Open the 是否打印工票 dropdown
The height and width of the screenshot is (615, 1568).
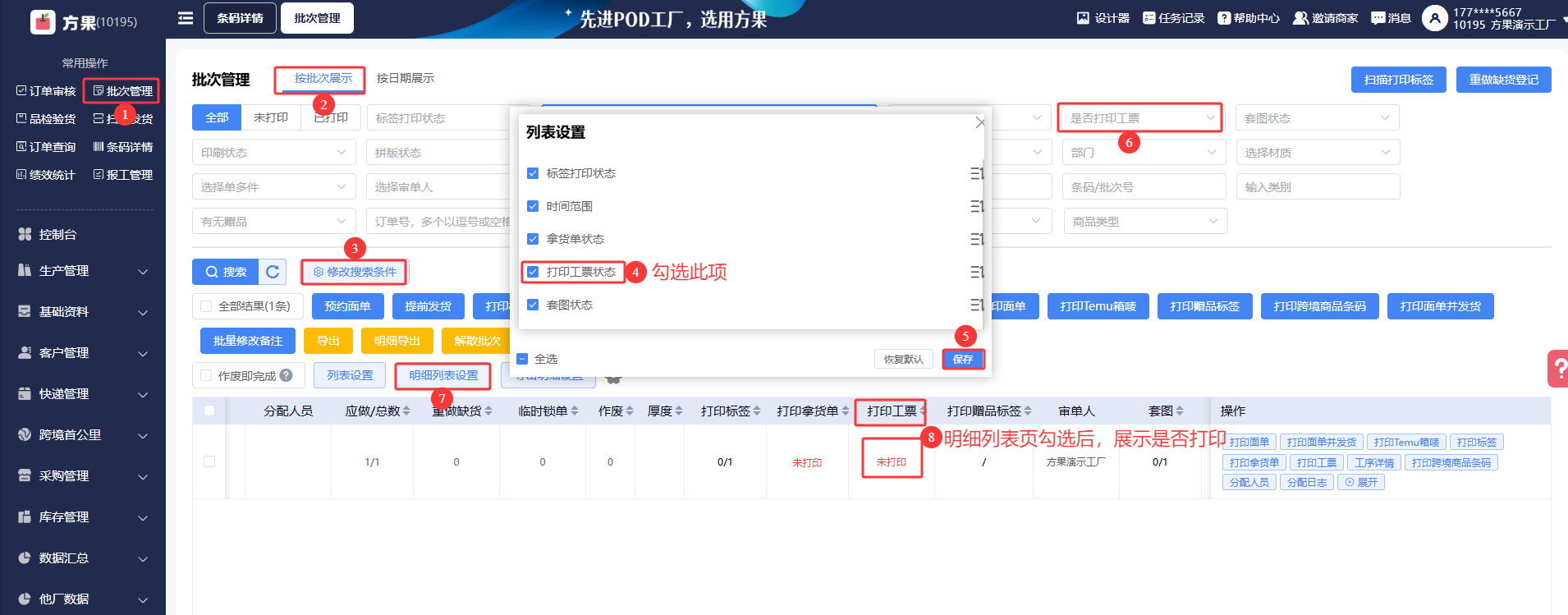(1142, 118)
